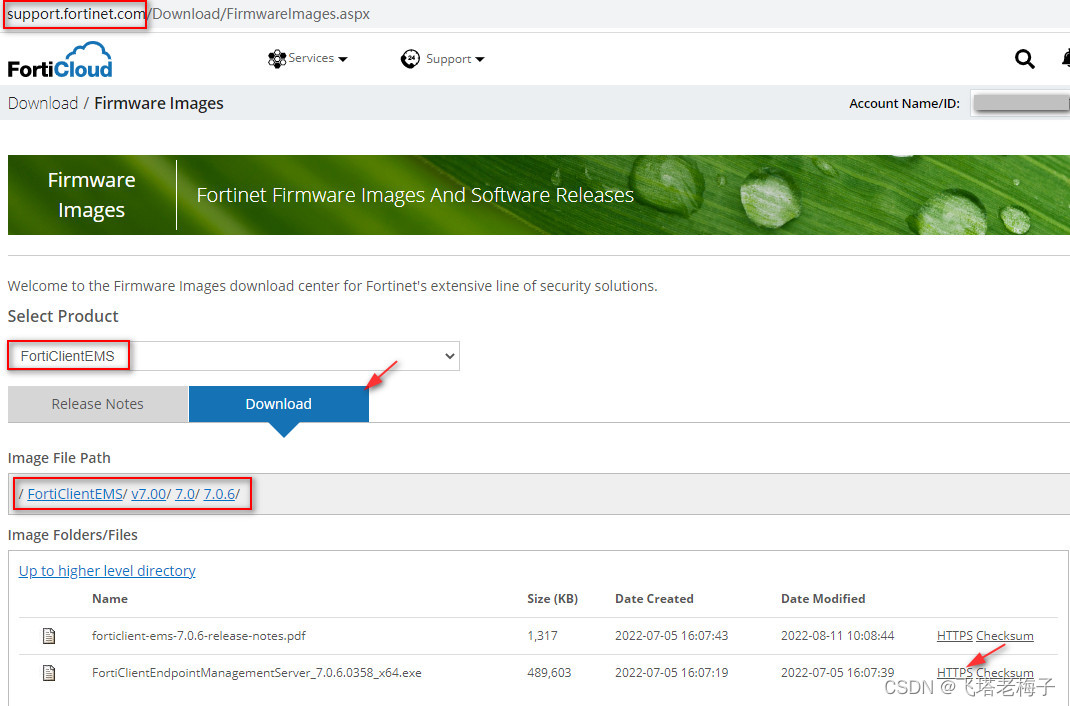Download the x64 exe via HTTPS
The height and width of the screenshot is (706, 1070).
[x=955, y=673]
